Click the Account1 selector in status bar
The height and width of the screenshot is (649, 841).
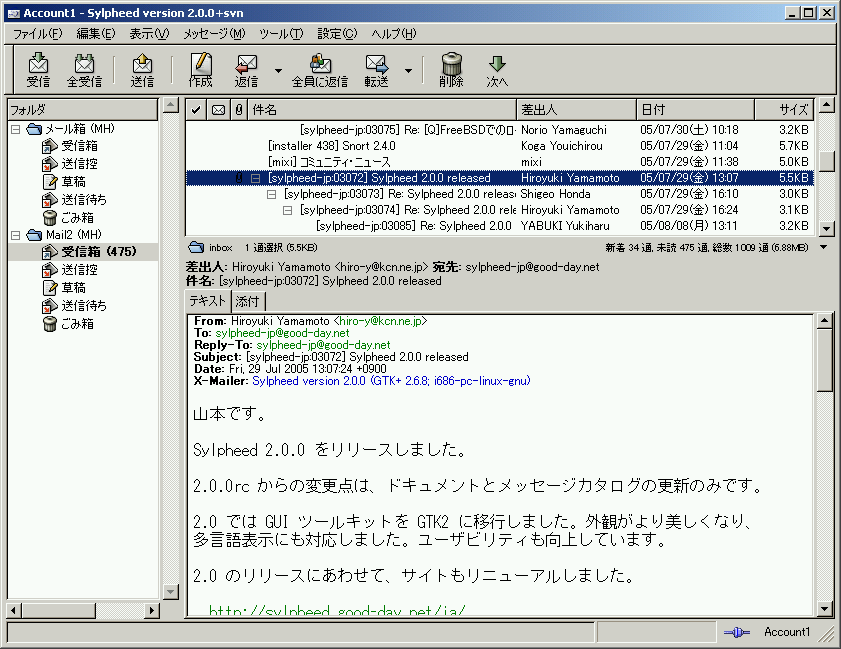(x=787, y=632)
